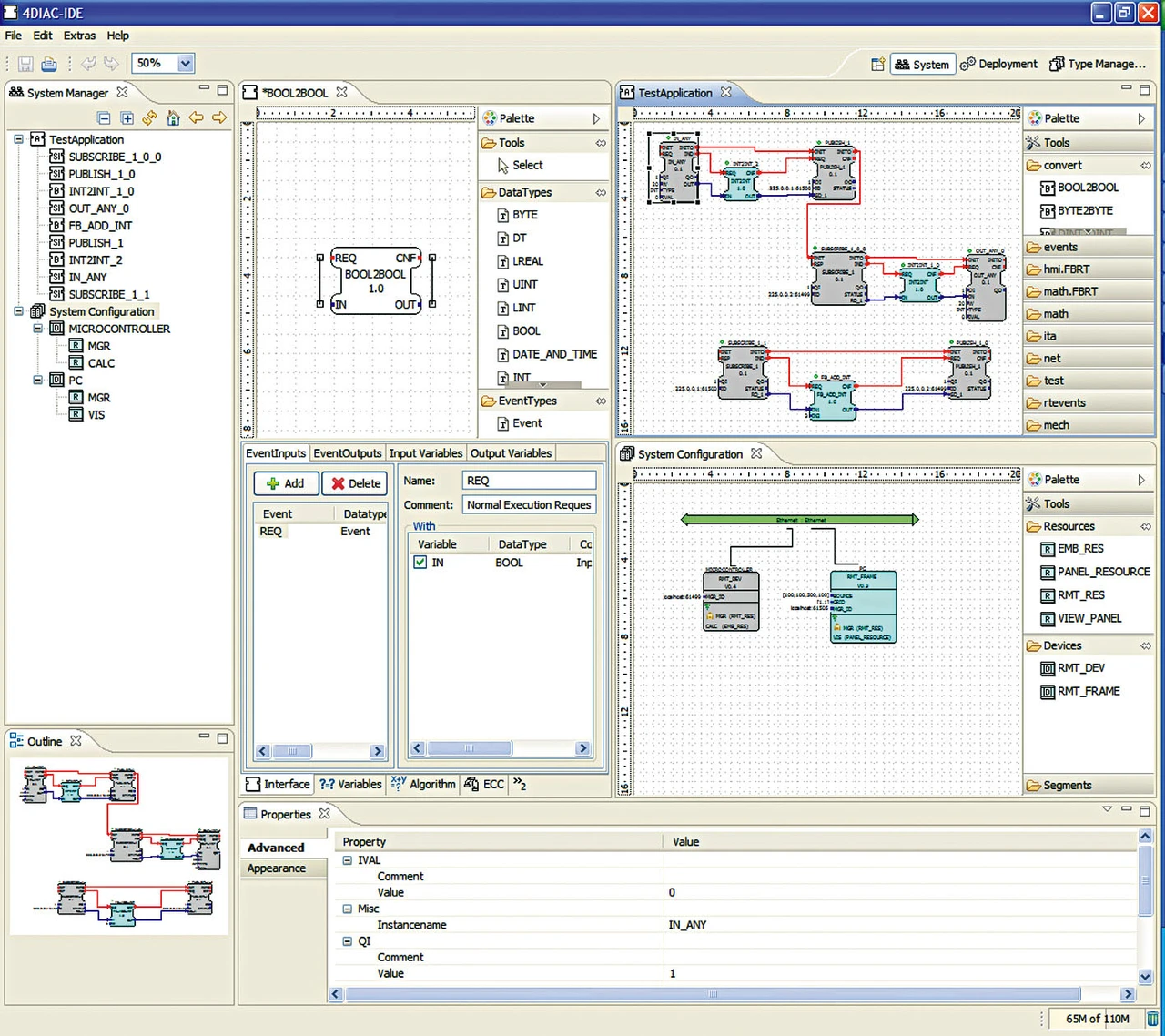
Task: Open the ECC tab at editor bottom
Action: [484, 784]
